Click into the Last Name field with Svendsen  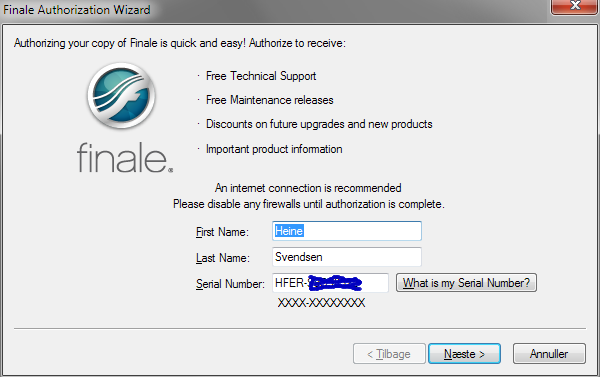[x=347, y=257]
